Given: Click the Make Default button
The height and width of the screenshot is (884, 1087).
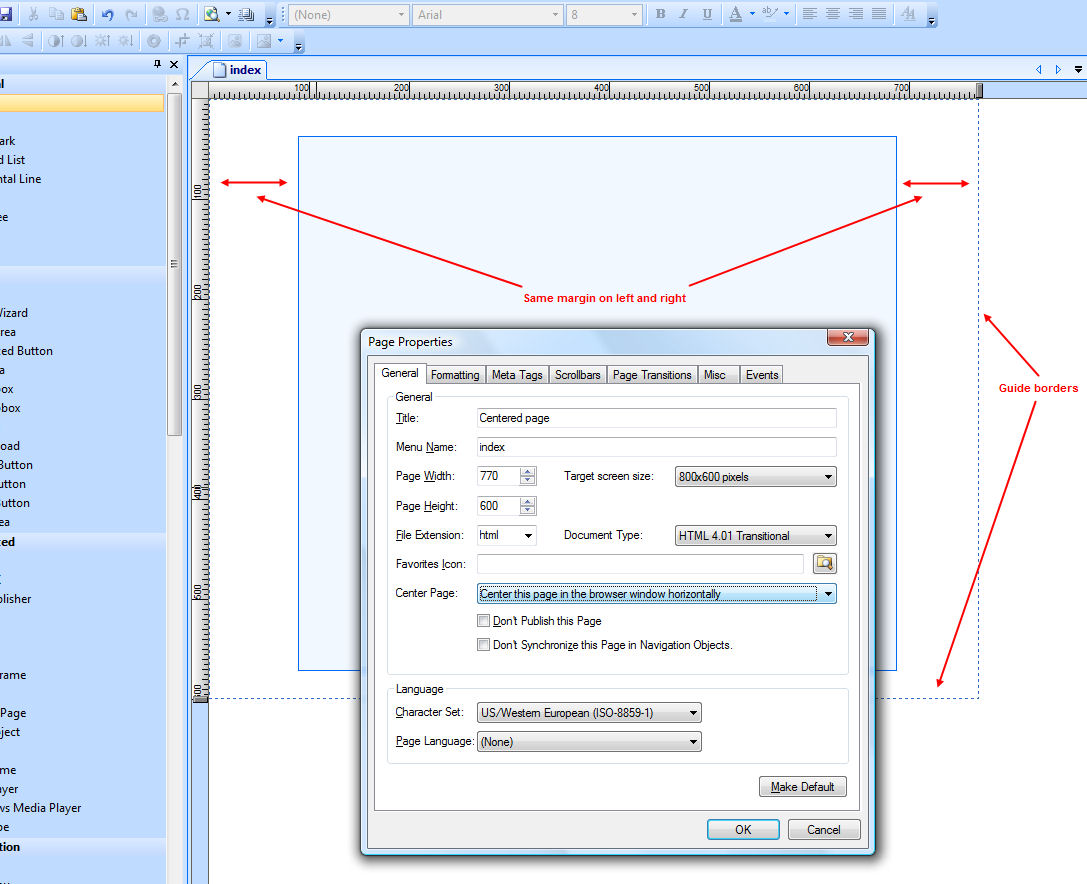Looking at the screenshot, I should tap(802, 787).
